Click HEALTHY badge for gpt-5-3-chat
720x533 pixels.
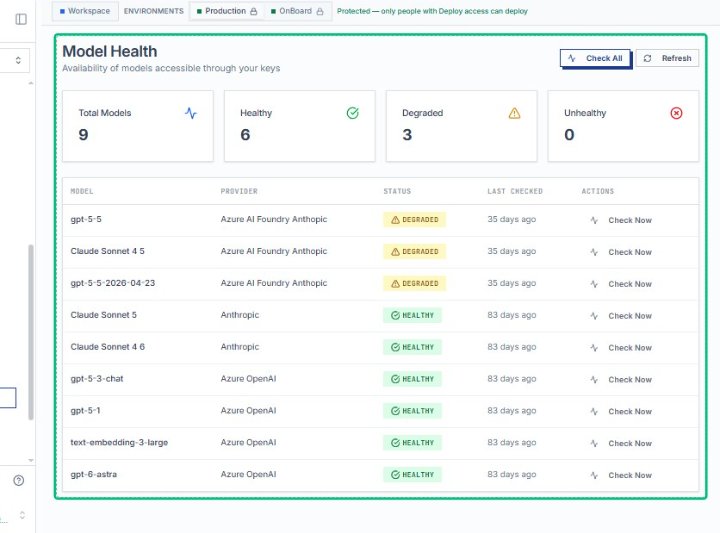point(412,379)
